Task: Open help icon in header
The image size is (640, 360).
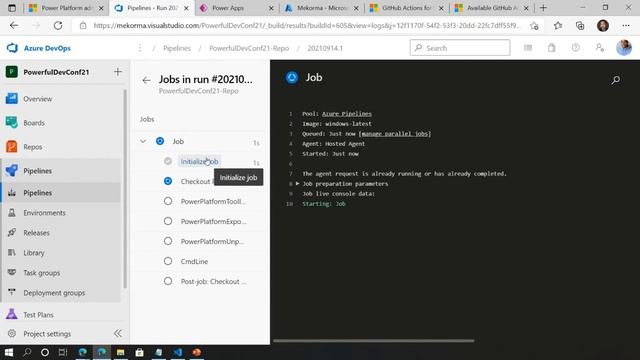Action: click(576, 48)
